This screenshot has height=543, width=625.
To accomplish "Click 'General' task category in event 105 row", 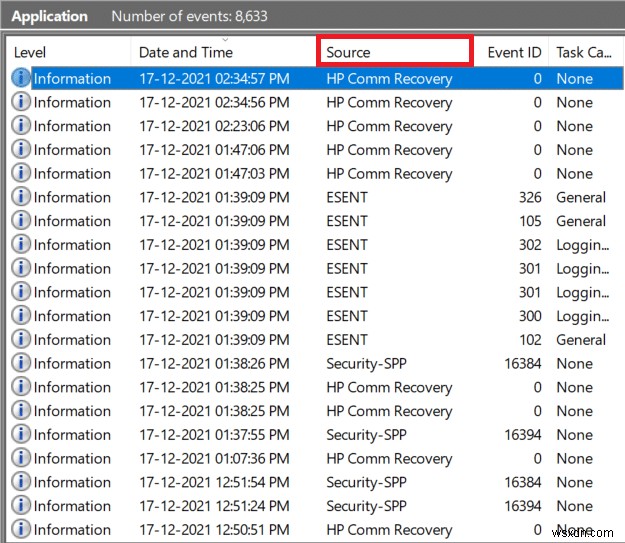I will point(581,221).
